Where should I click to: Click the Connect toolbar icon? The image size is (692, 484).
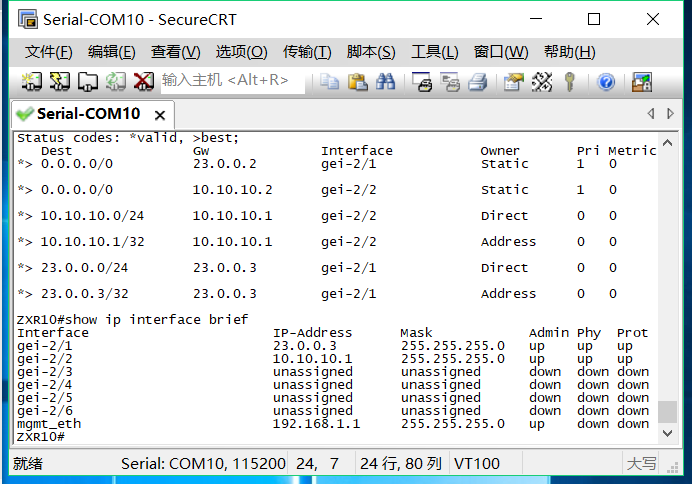pyautogui.click(x=32, y=82)
